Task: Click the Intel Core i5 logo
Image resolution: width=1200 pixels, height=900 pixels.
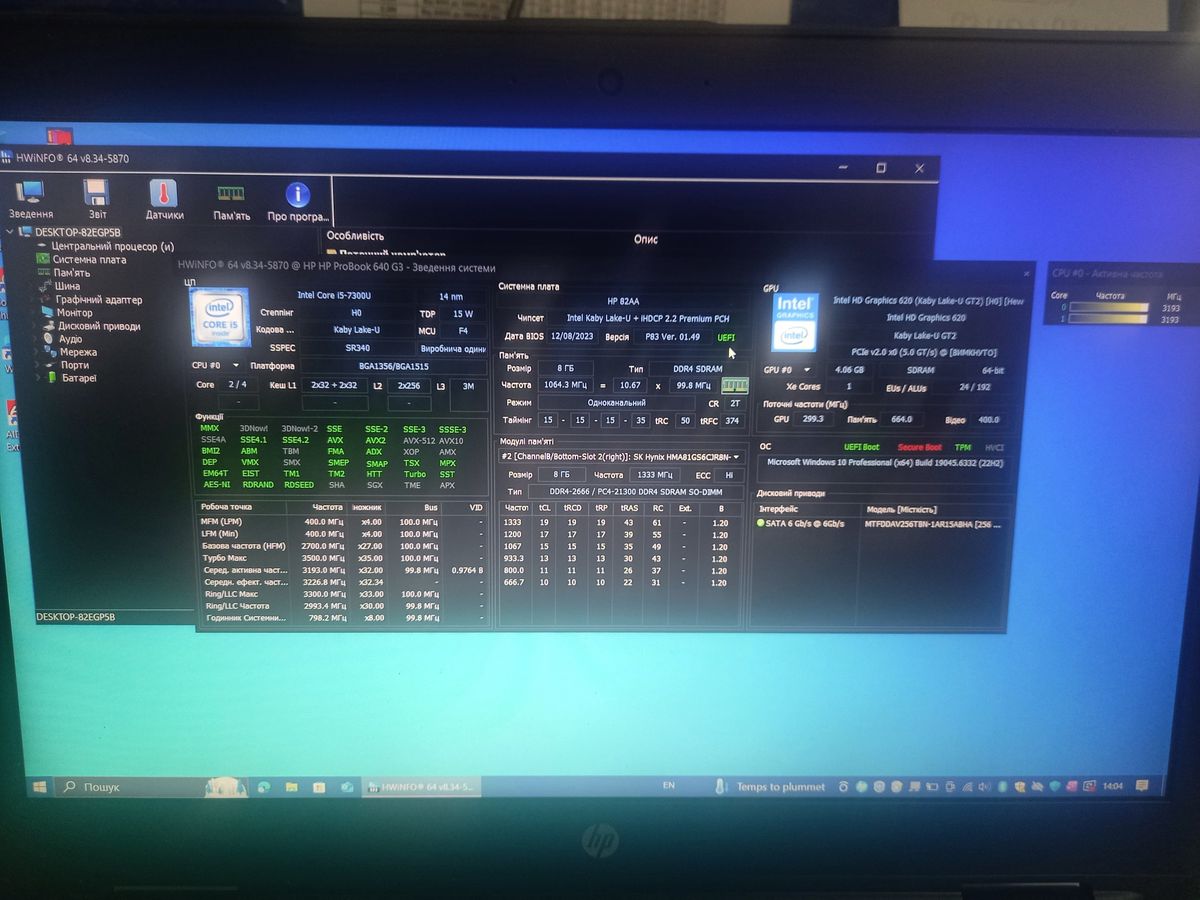Action: click(x=220, y=317)
